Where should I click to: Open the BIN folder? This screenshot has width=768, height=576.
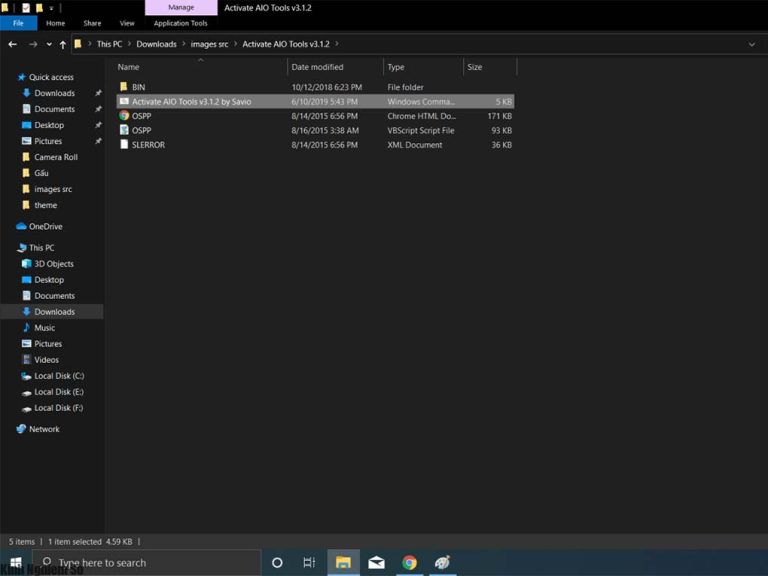pyautogui.click(x=138, y=87)
